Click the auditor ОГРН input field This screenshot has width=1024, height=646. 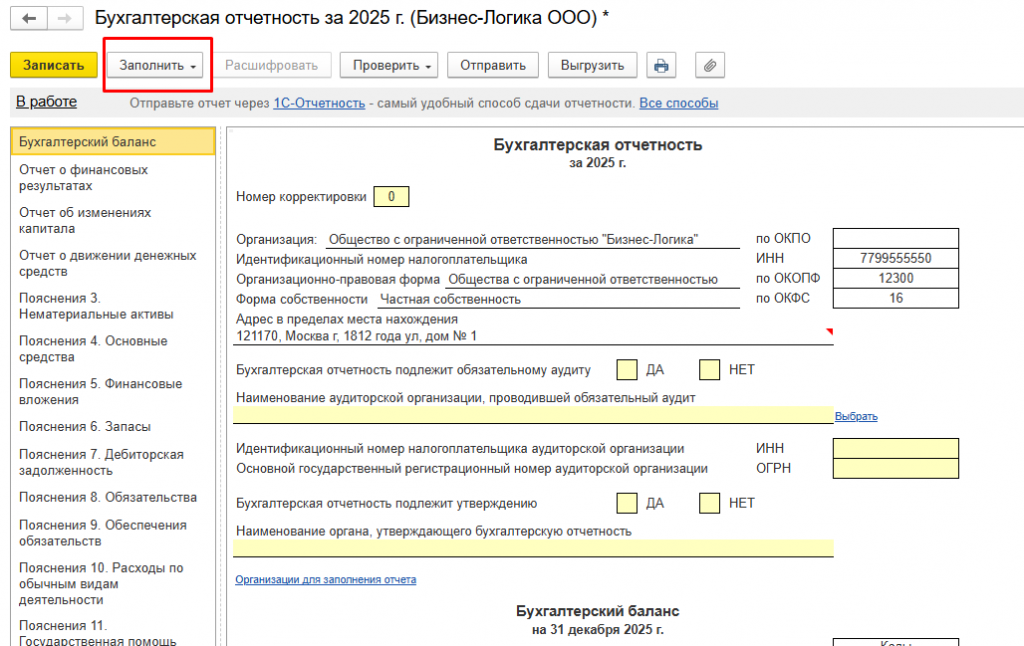(896, 468)
